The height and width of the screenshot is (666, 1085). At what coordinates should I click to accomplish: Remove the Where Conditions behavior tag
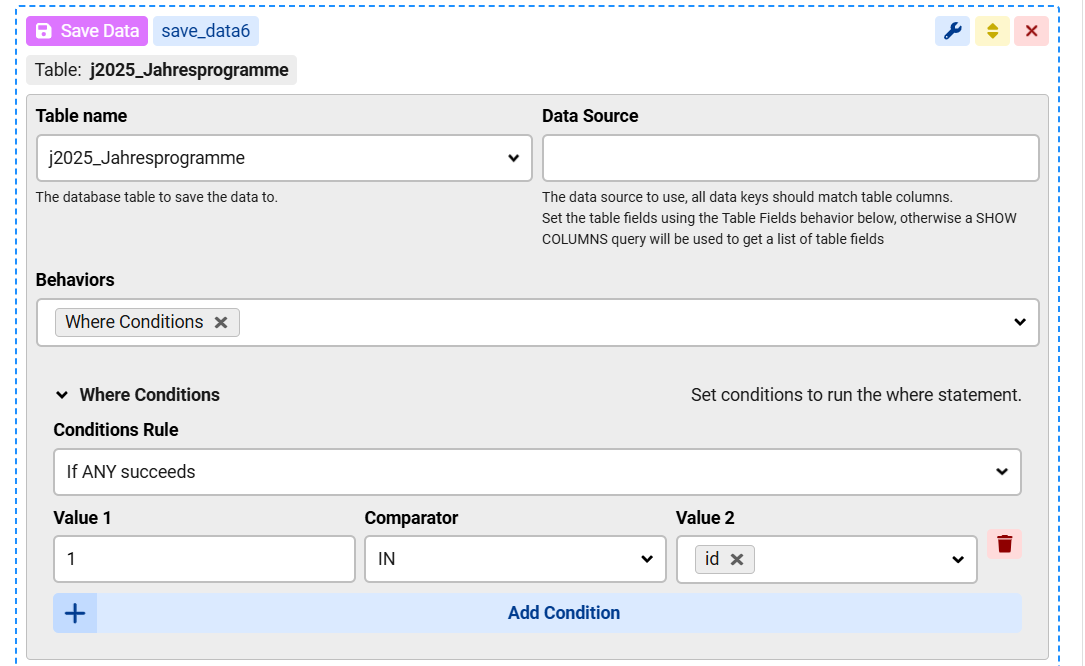tap(221, 322)
